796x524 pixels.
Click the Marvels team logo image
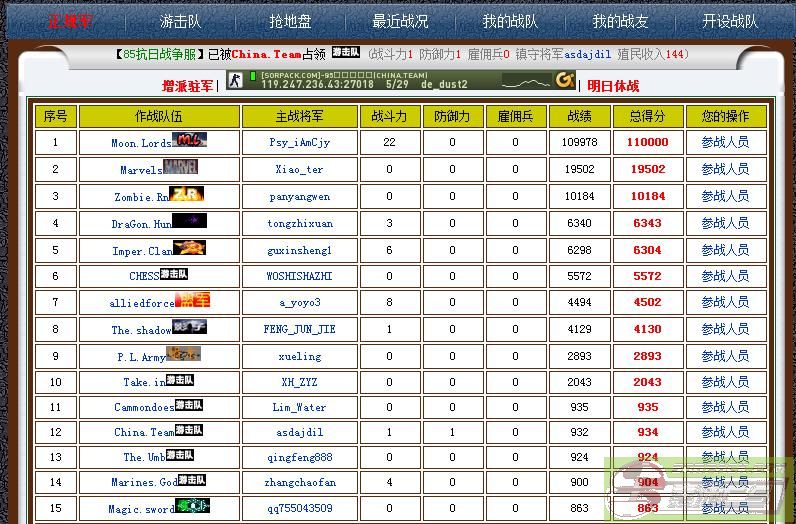[x=180, y=168]
